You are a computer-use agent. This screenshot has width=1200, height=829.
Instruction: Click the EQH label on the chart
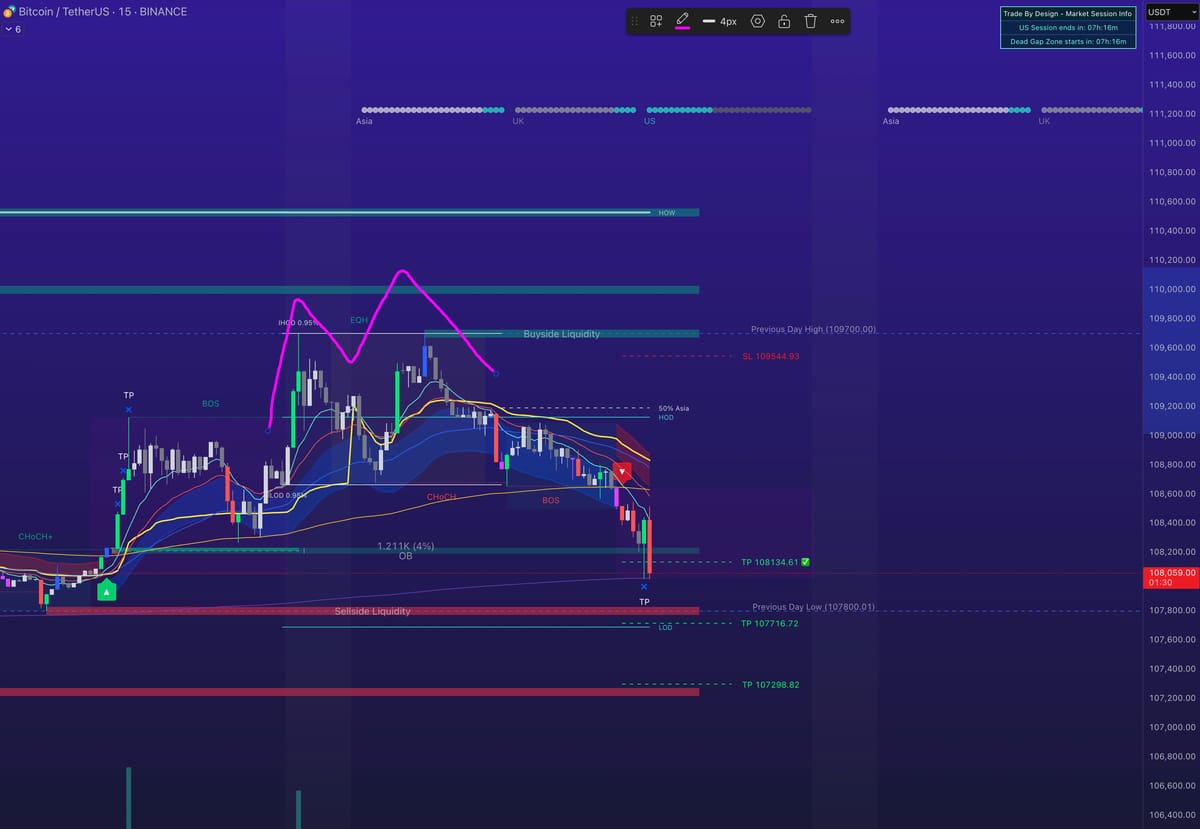tap(359, 320)
